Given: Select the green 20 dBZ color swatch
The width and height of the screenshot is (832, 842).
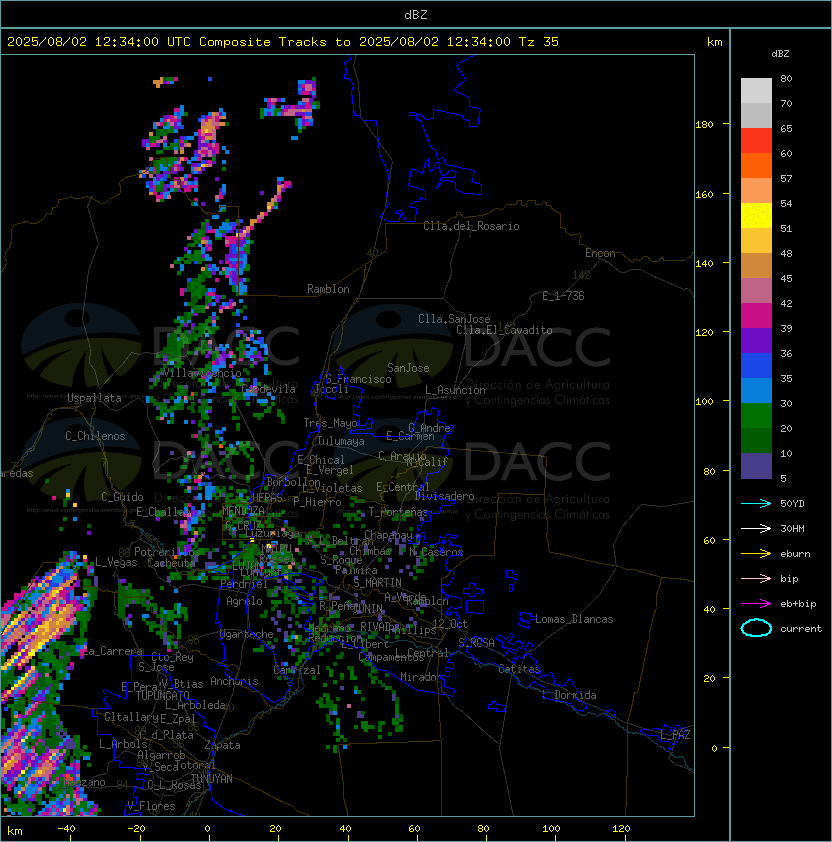Looking at the screenshot, I should (756, 416).
